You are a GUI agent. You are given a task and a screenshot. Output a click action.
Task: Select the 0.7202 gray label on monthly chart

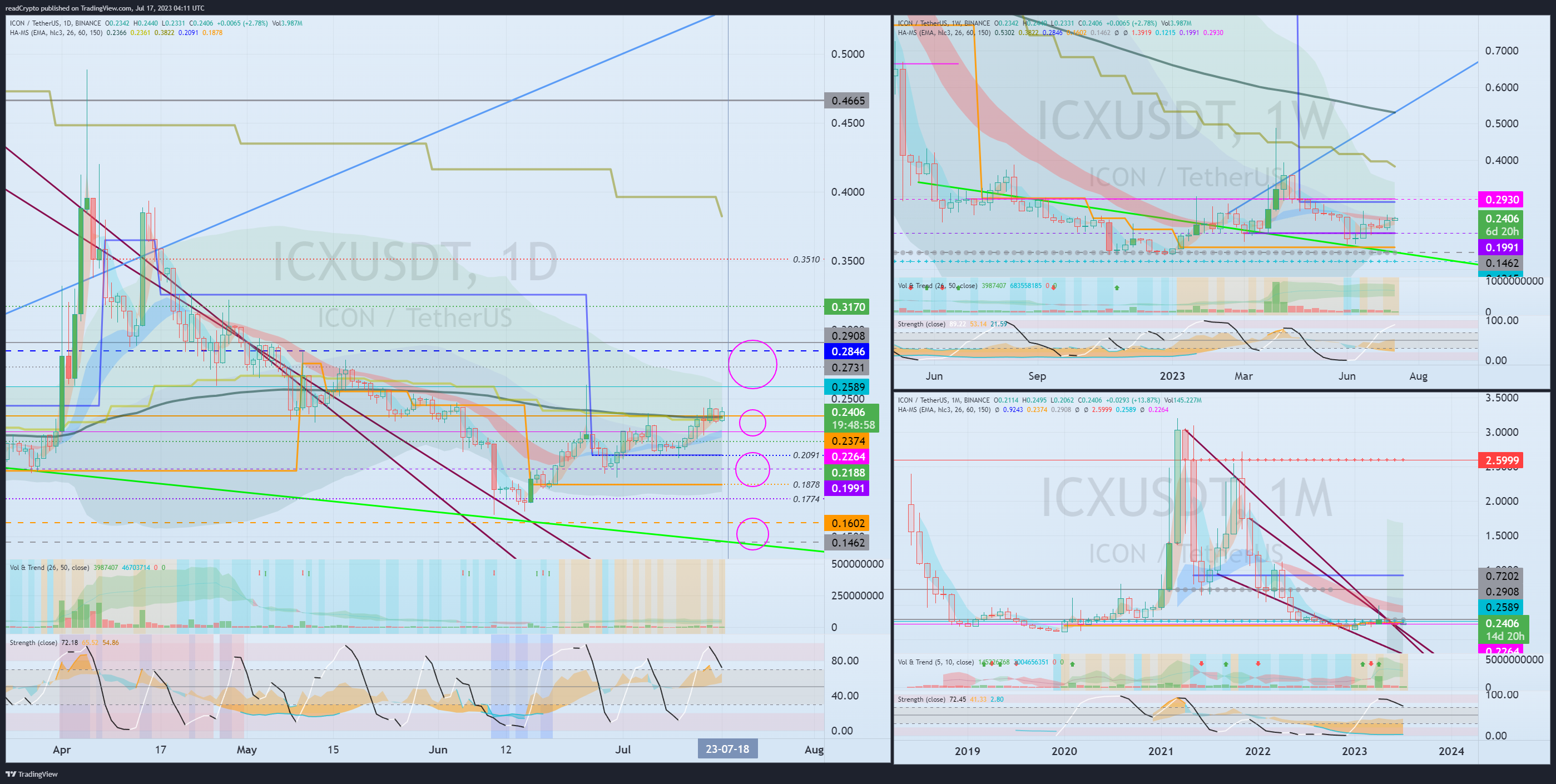click(x=1500, y=576)
